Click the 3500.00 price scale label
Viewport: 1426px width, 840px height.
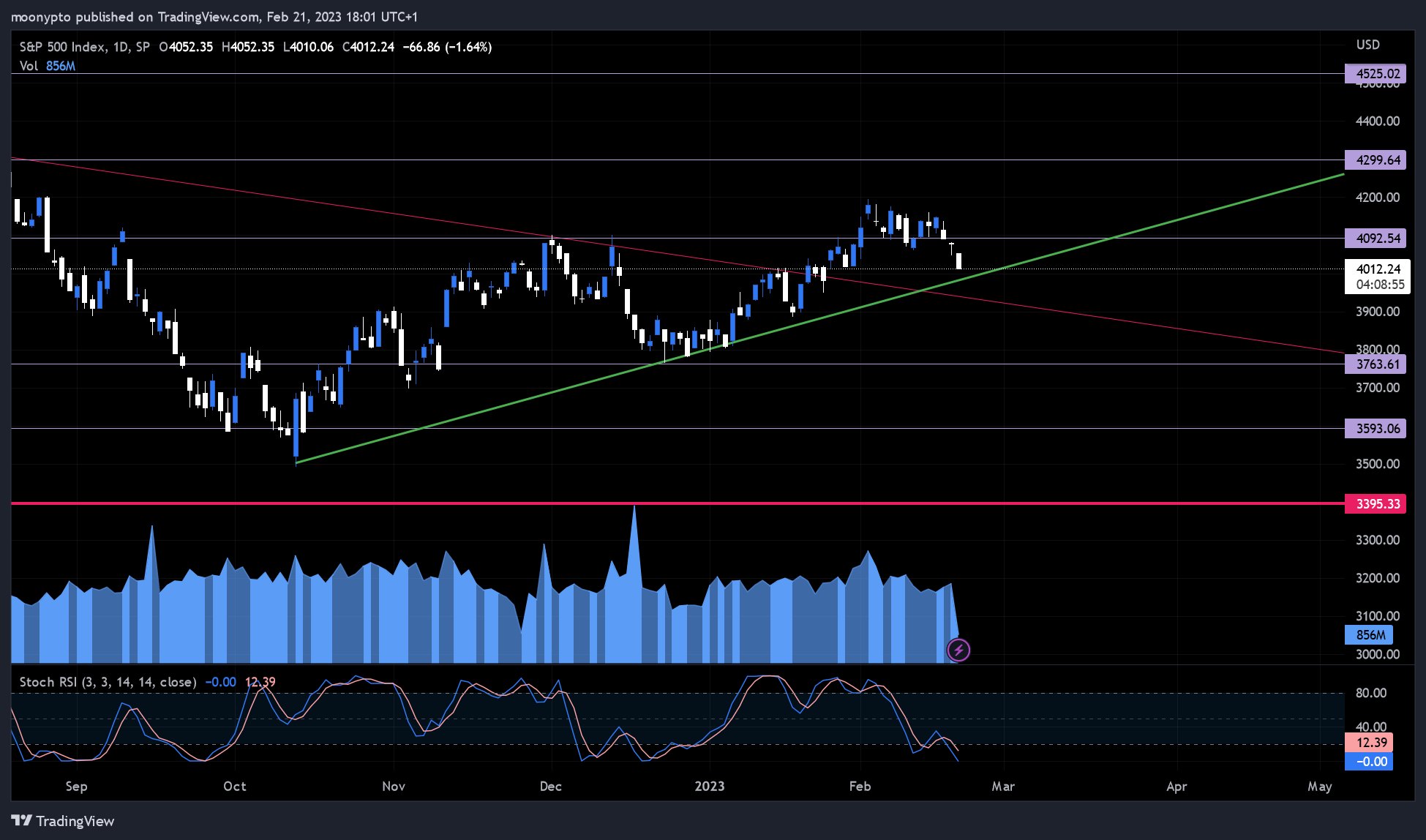coord(1378,463)
